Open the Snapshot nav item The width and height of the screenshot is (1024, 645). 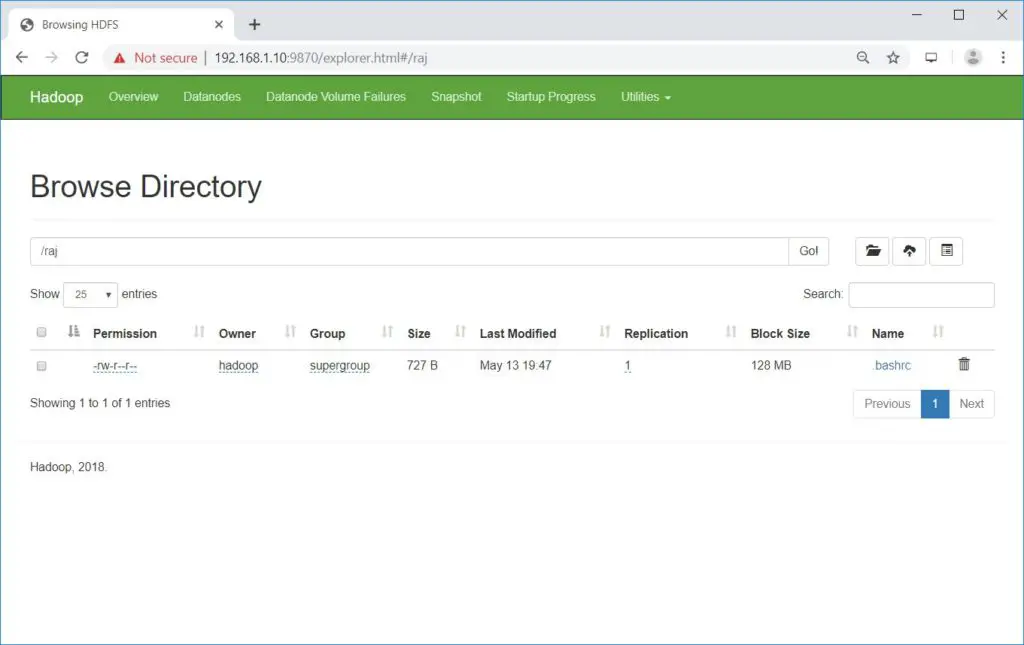pos(456,97)
